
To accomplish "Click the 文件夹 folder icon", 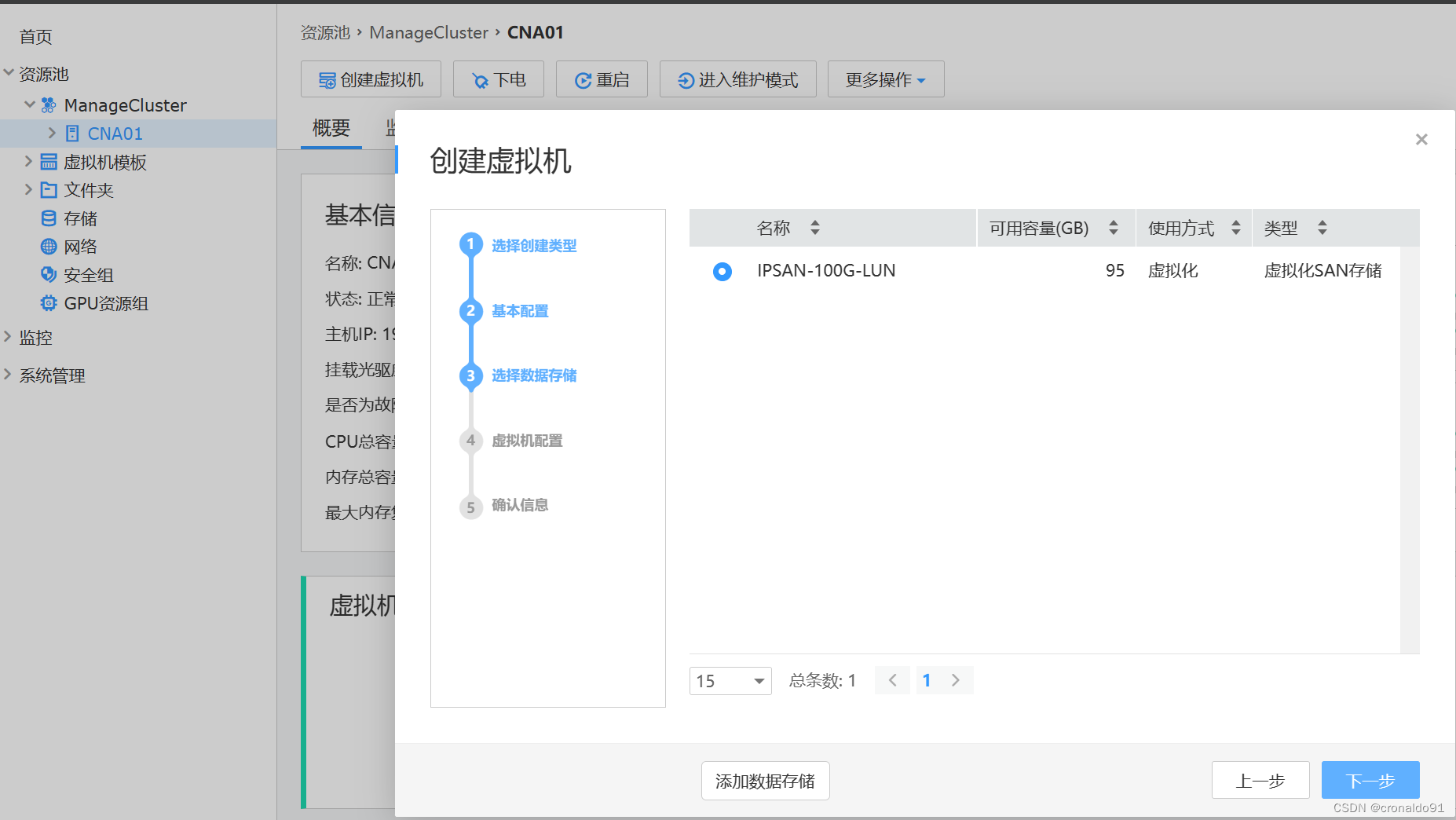I will pyautogui.click(x=49, y=190).
